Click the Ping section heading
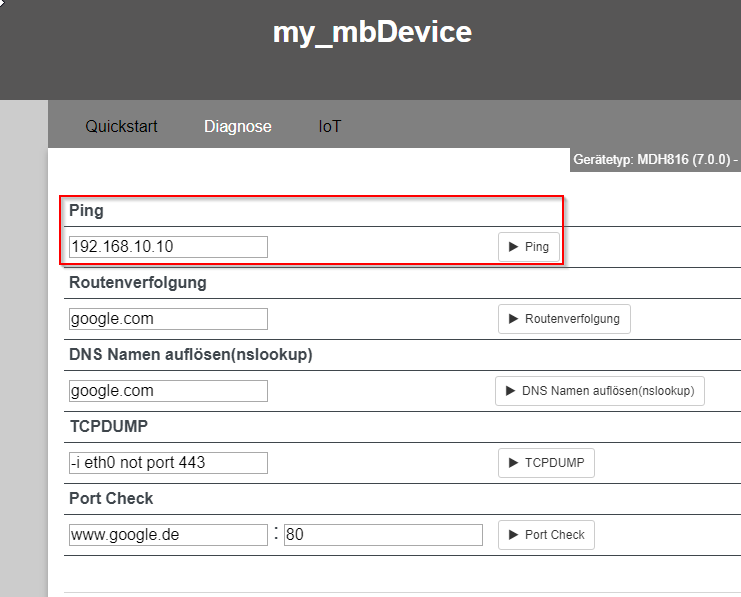This screenshot has width=741, height=597. point(86,210)
